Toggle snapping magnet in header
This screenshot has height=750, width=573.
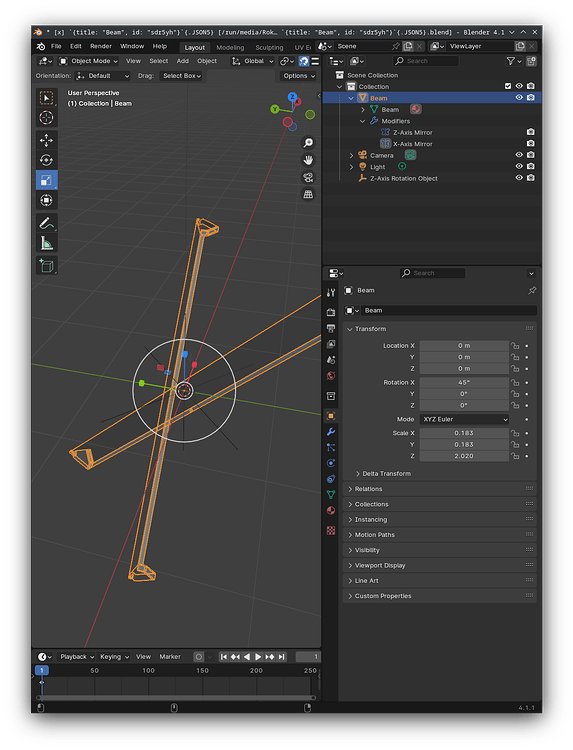(304, 61)
